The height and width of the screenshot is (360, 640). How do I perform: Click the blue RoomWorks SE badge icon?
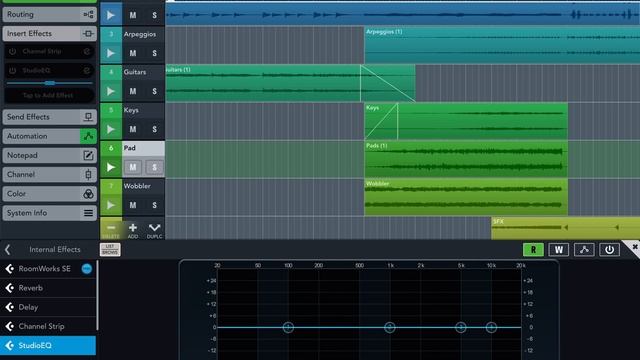coord(87,269)
